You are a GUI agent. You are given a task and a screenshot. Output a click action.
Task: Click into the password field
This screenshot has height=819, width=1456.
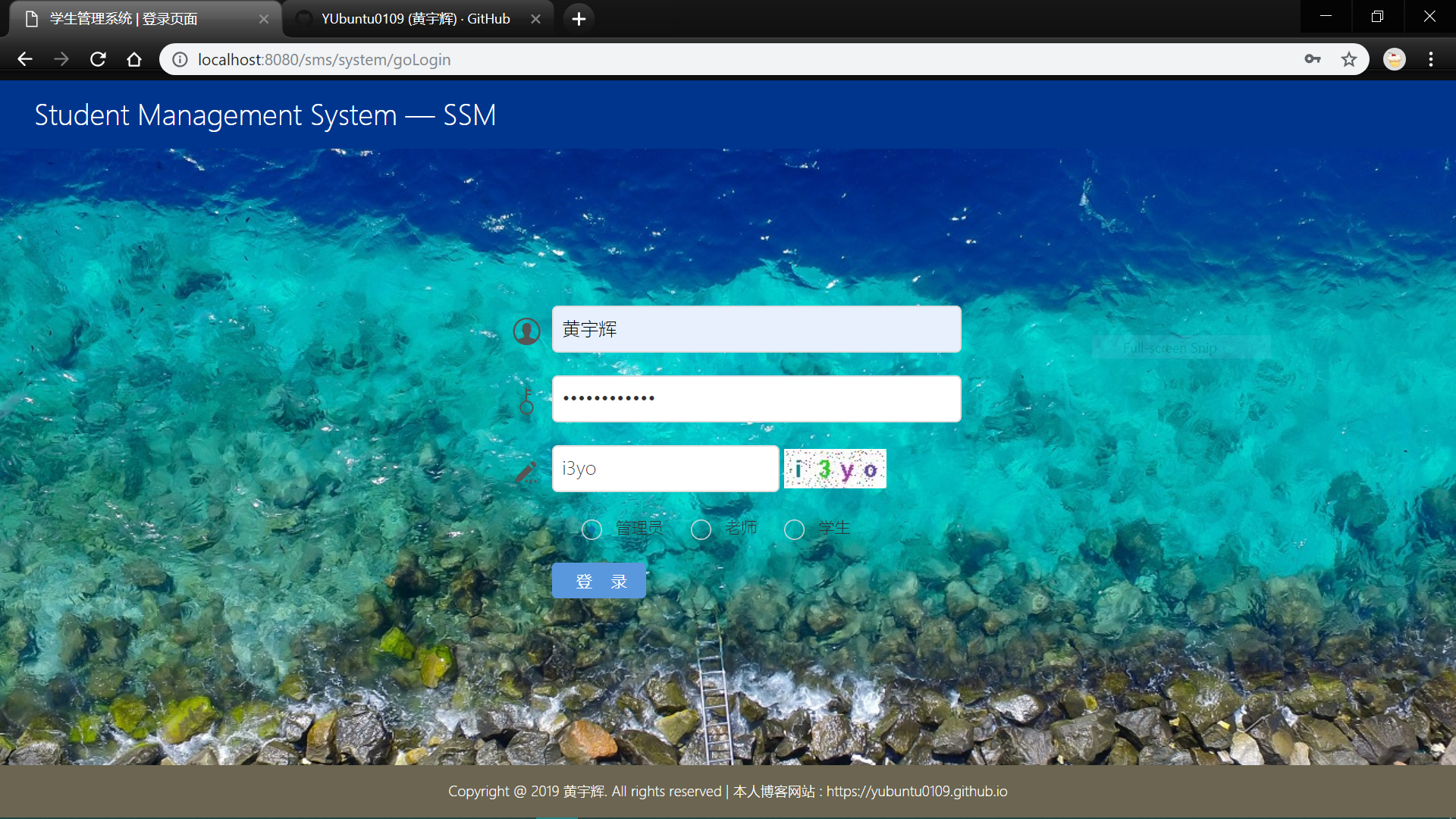click(756, 399)
